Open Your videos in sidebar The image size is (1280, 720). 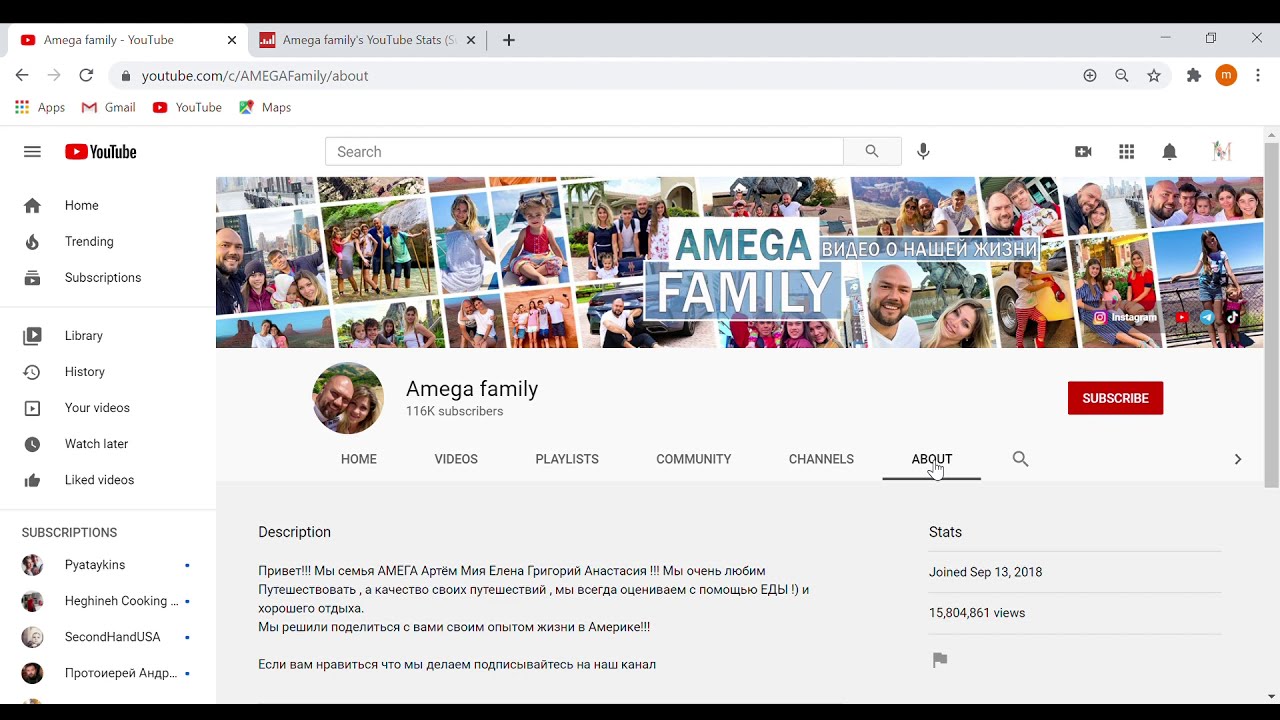point(108,408)
